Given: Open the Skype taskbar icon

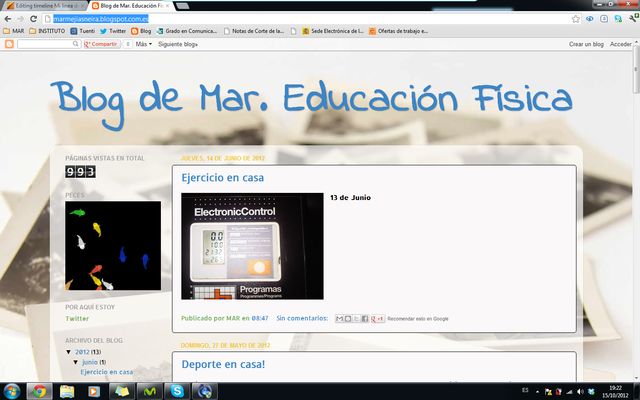Looking at the screenshot, I should point(177,392).
